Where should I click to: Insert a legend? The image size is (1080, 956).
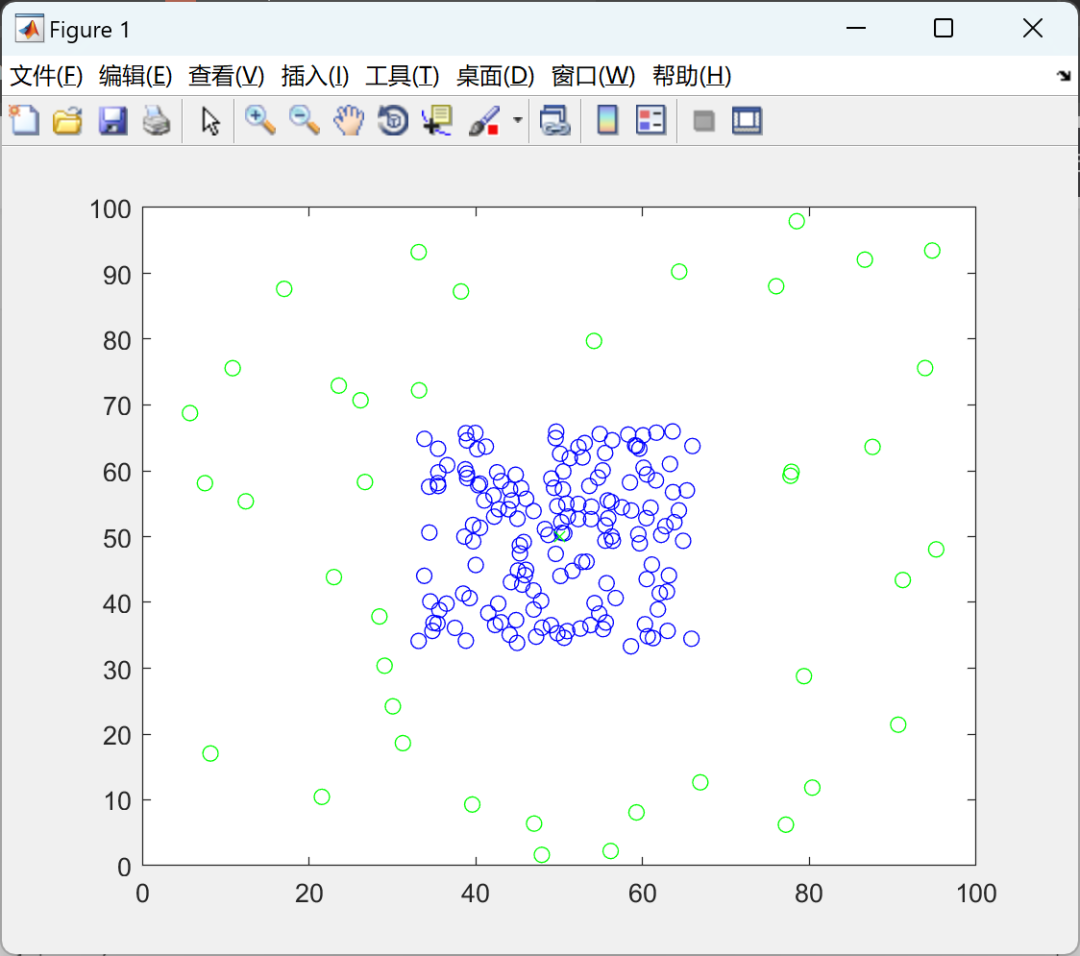[x=650, y=121]
